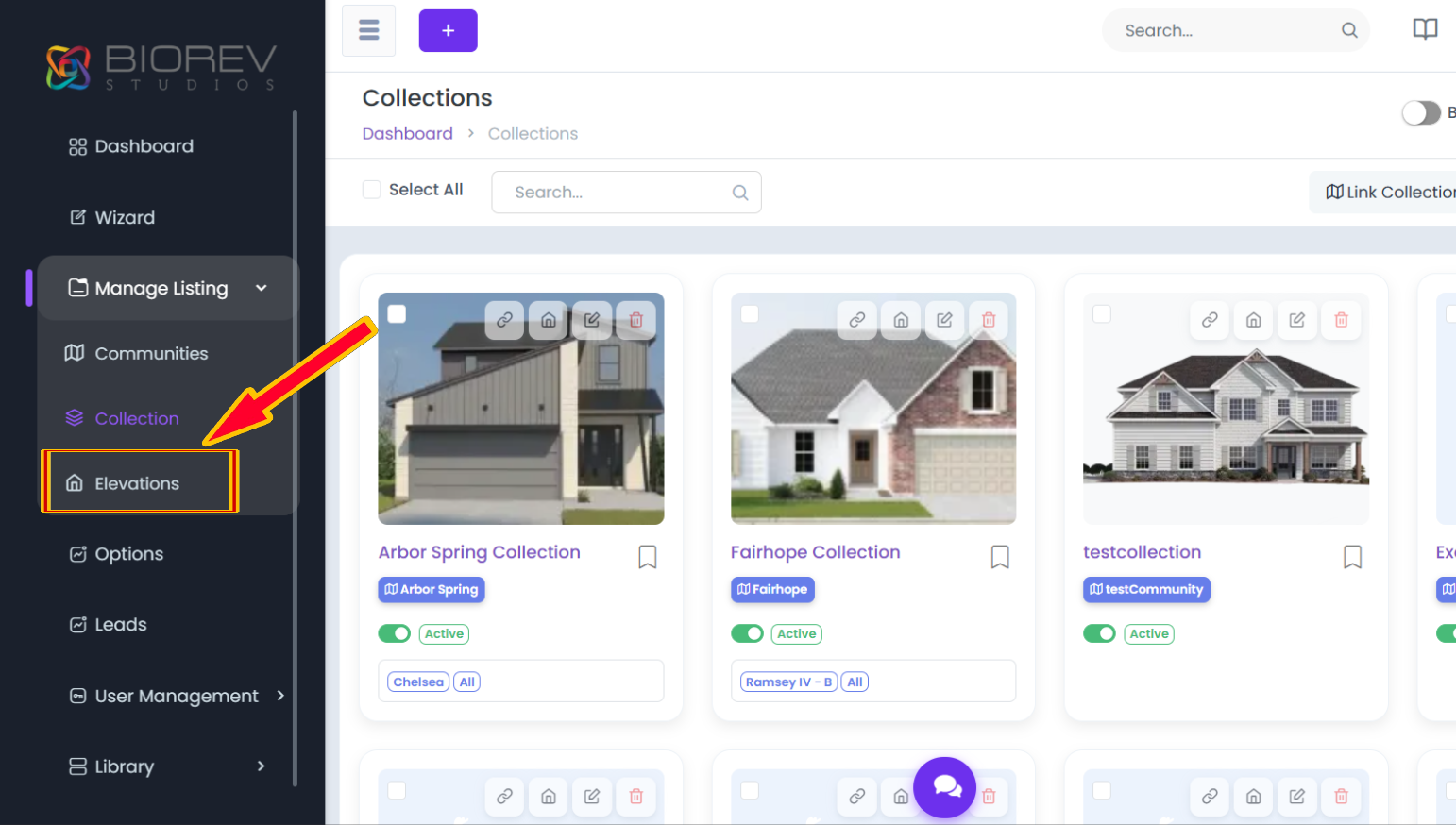Open Dashboard in the sidebar
Screen dimensions: 1456x825
[131, 146]
